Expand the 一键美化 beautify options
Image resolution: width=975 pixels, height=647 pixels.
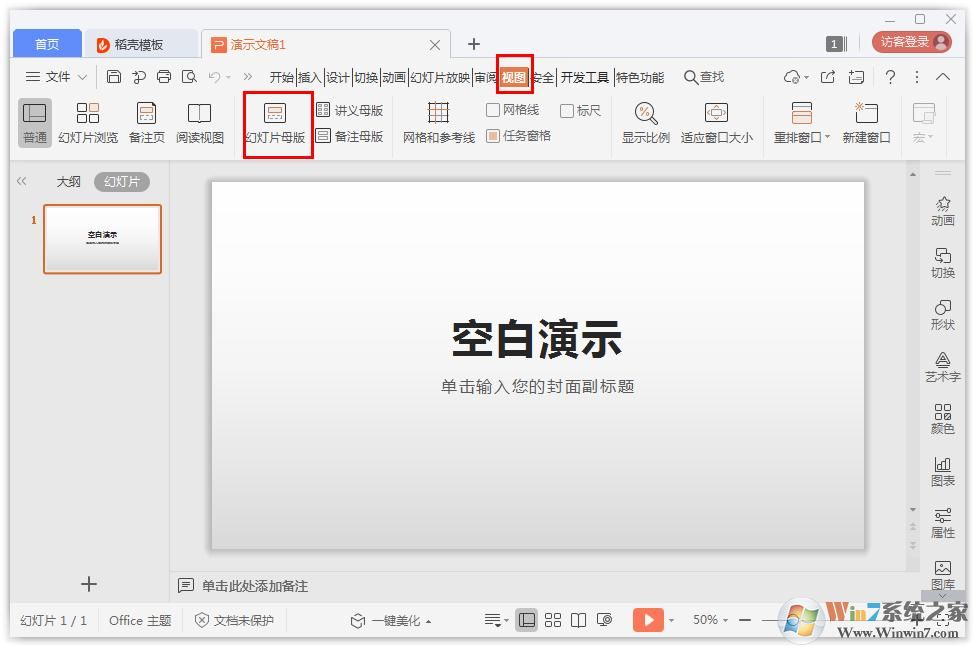pyautogui.click(x=427, y=620)
